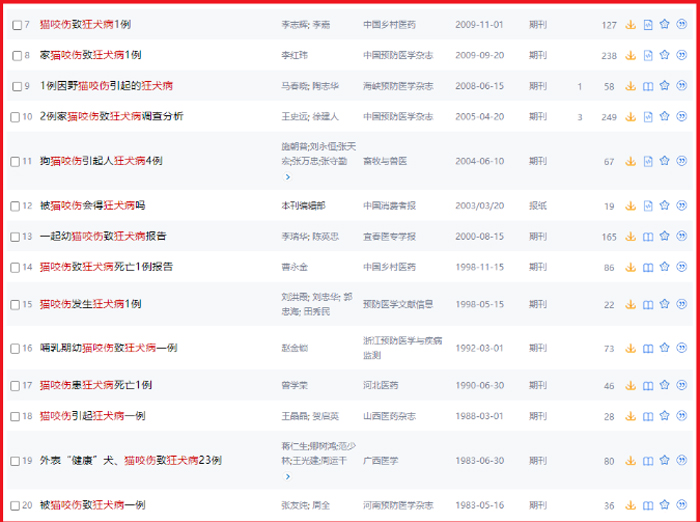Open HTML reading for row 8
The width and height of the screenshot is (700, 522).
[648, 56]
